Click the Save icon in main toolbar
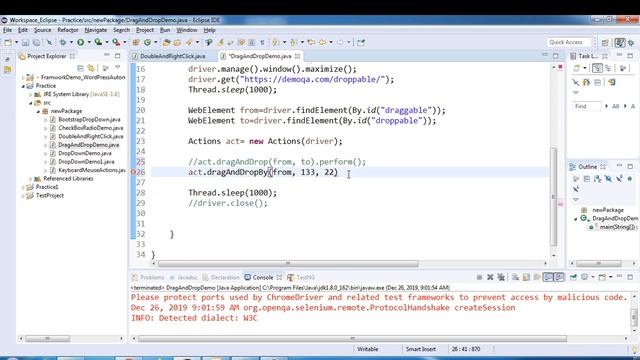Image resolution: width=640 pixels, height=360 pixels. click(25, 42)
